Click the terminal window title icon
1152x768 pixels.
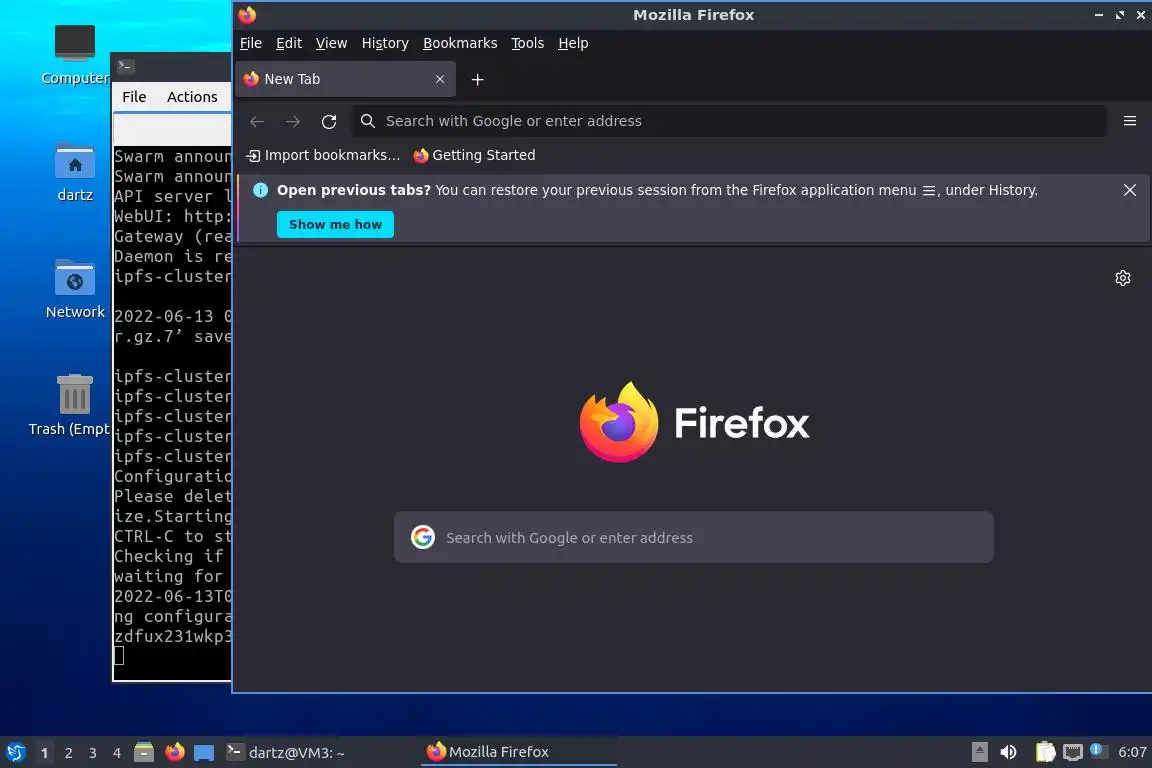click(125, 66)
